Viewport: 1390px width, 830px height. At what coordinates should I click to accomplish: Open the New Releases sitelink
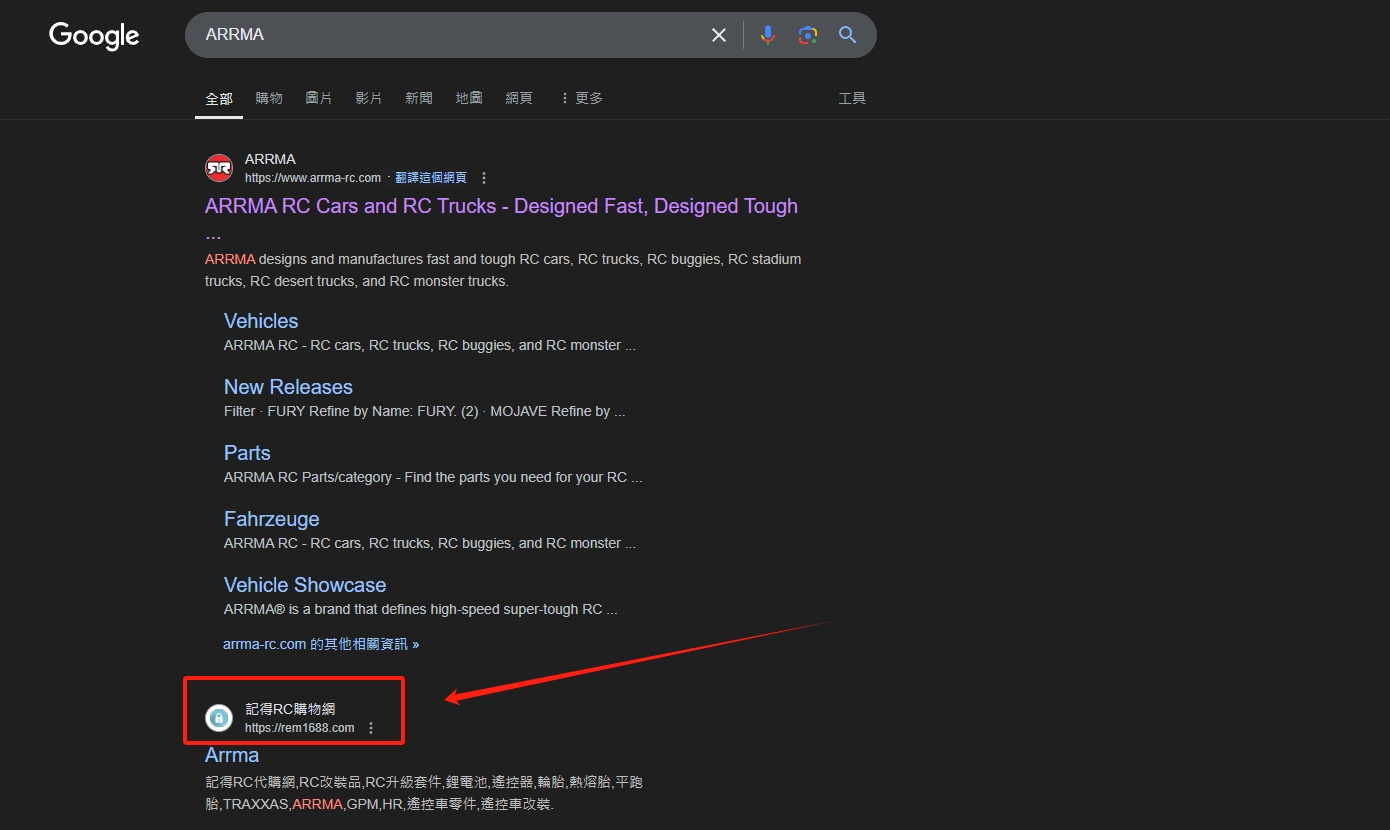click(288, 387)
